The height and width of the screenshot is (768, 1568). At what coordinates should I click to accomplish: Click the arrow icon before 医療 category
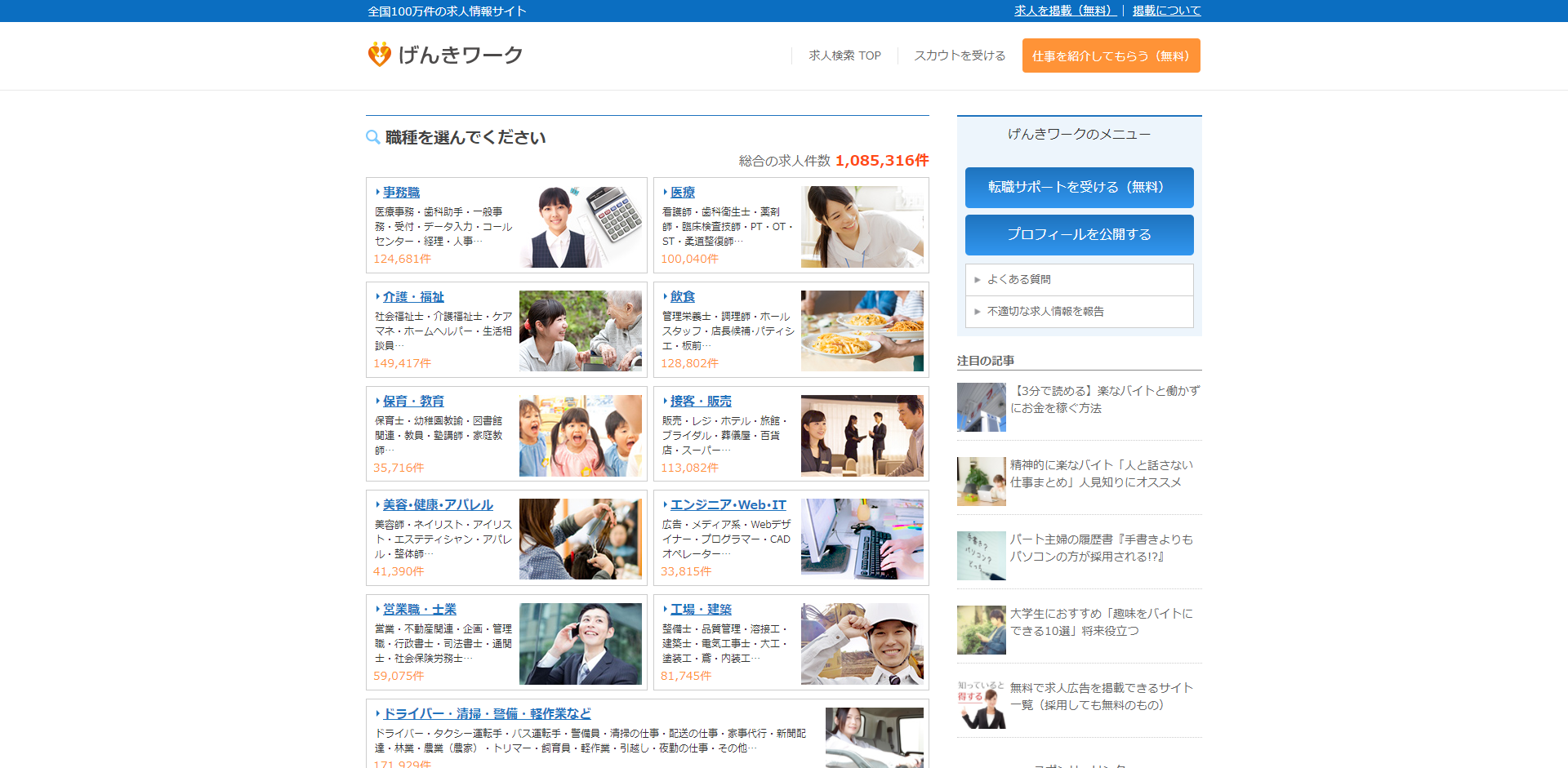click(x=664, y=192)
